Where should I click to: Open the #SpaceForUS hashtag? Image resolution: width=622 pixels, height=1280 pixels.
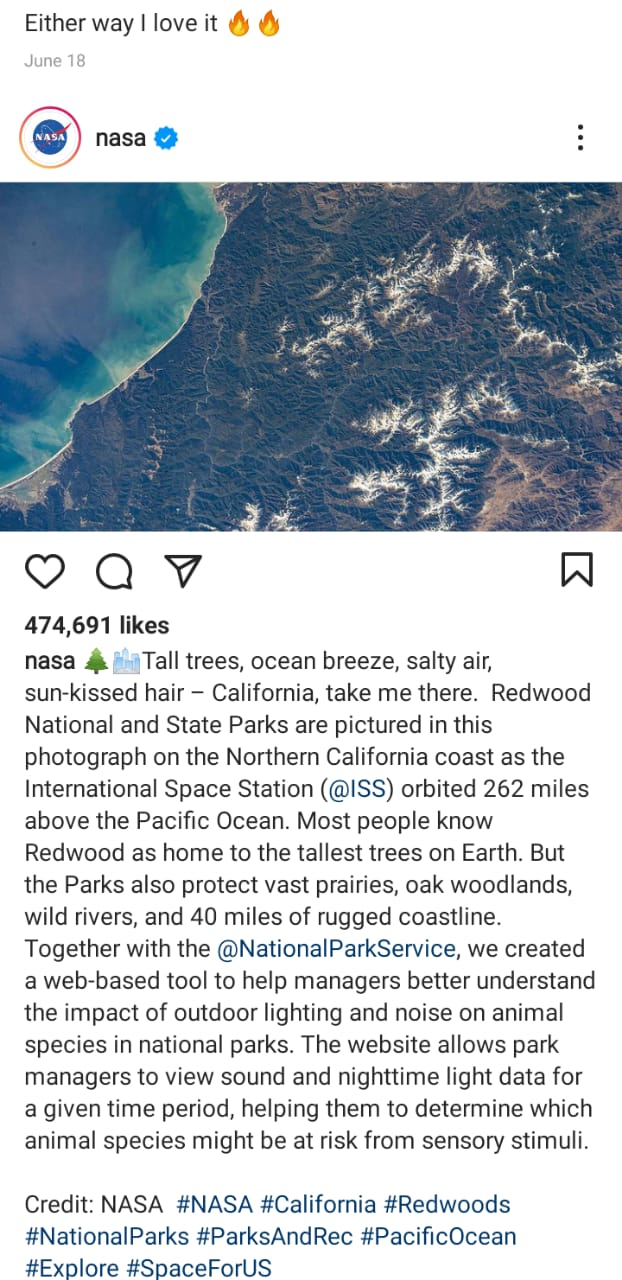[x=198, y=1269]
